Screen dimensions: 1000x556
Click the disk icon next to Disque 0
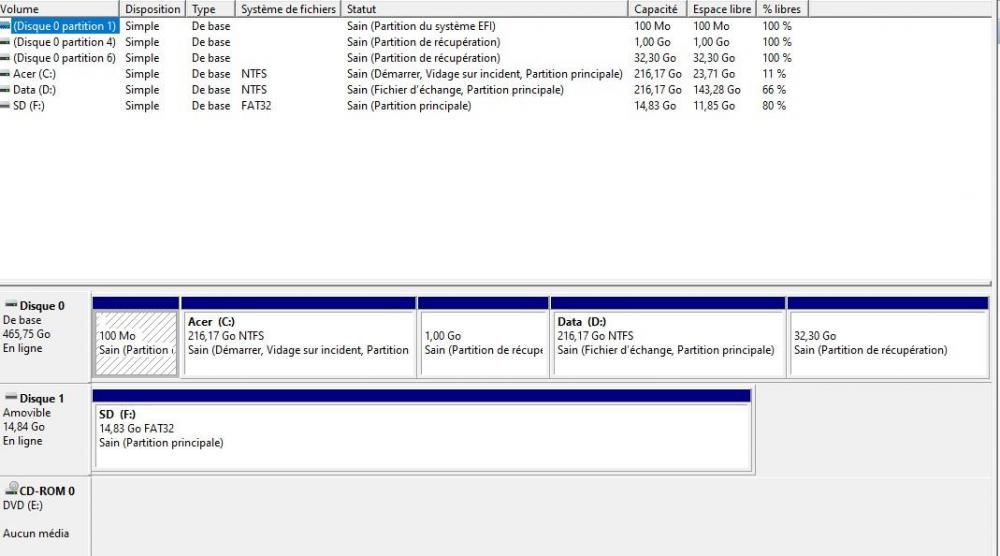click(x=11, y=305)
